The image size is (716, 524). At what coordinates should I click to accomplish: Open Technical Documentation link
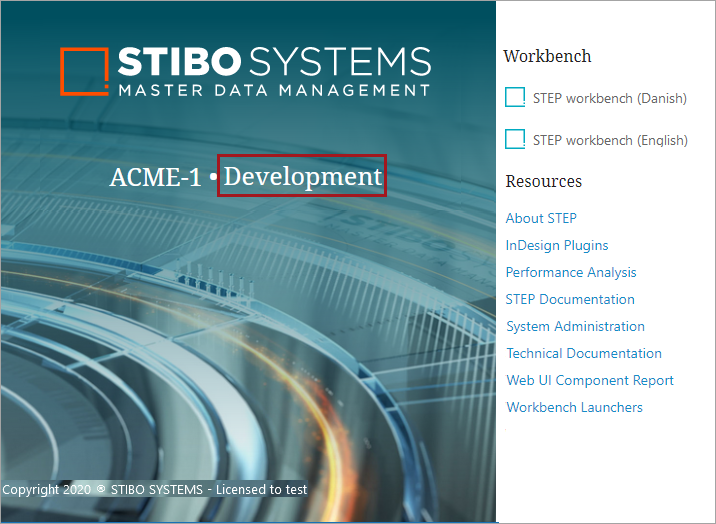[584, 353]
